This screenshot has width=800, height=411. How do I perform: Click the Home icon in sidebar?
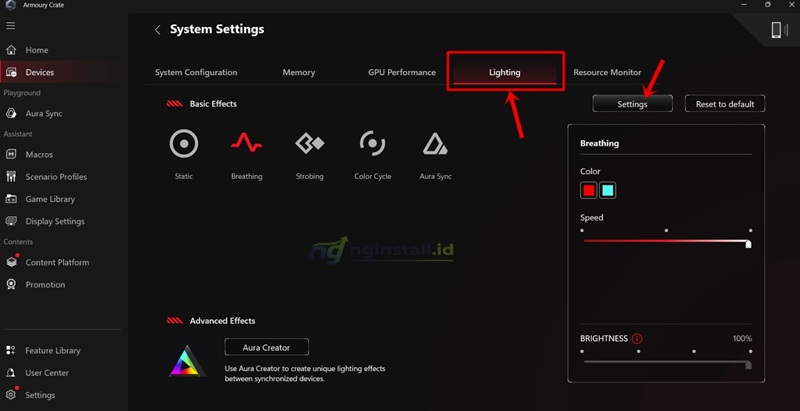pos(11,50)
